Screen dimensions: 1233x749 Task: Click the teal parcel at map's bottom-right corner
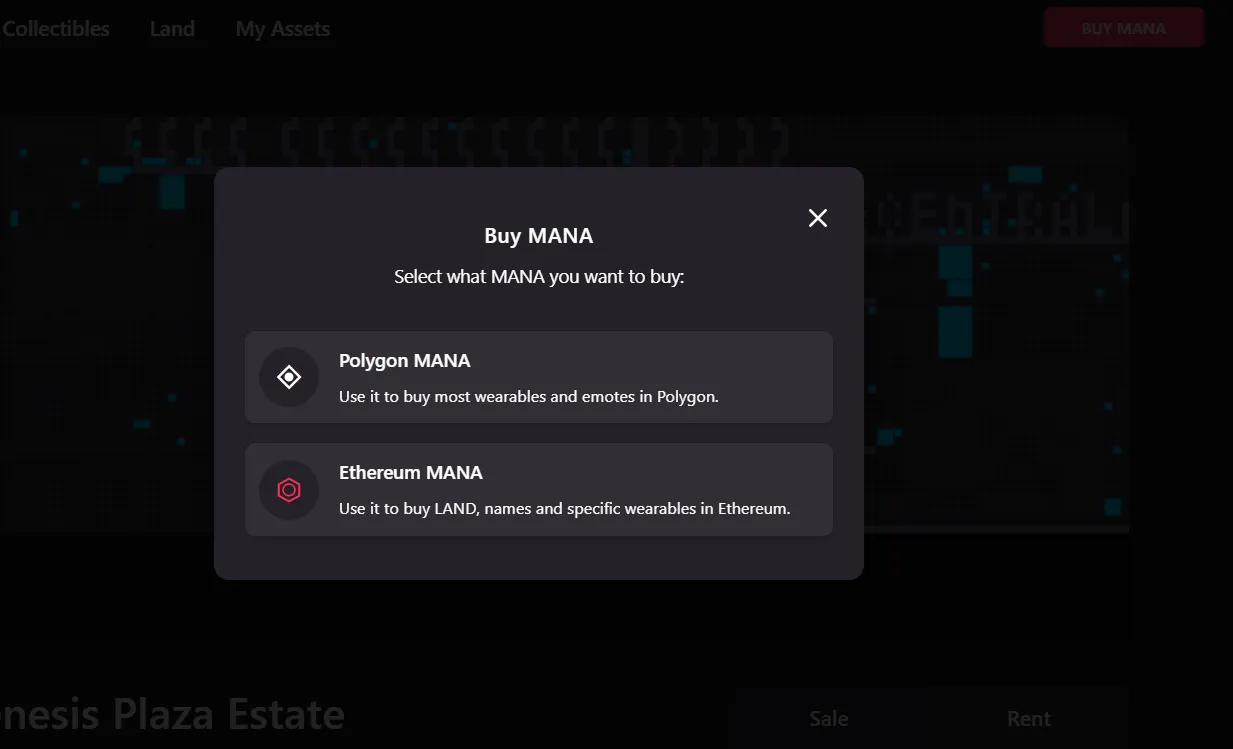coord(1112,507)
